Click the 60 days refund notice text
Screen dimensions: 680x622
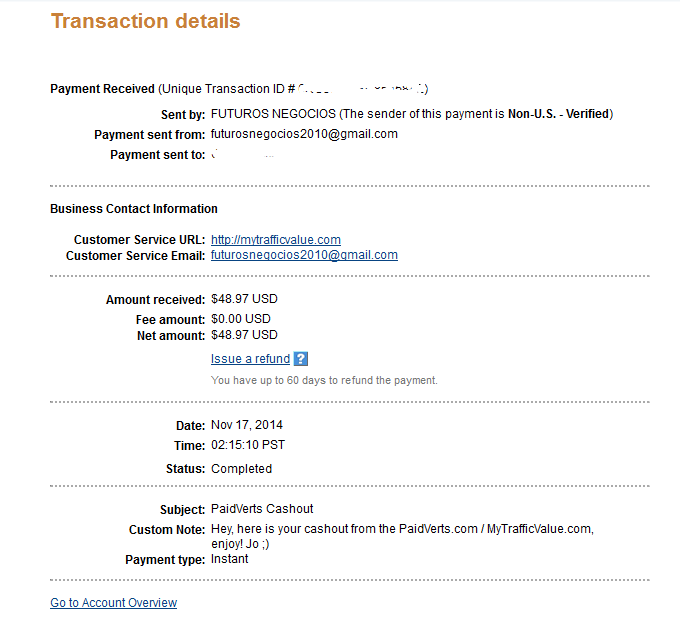(x=324, y=381)
